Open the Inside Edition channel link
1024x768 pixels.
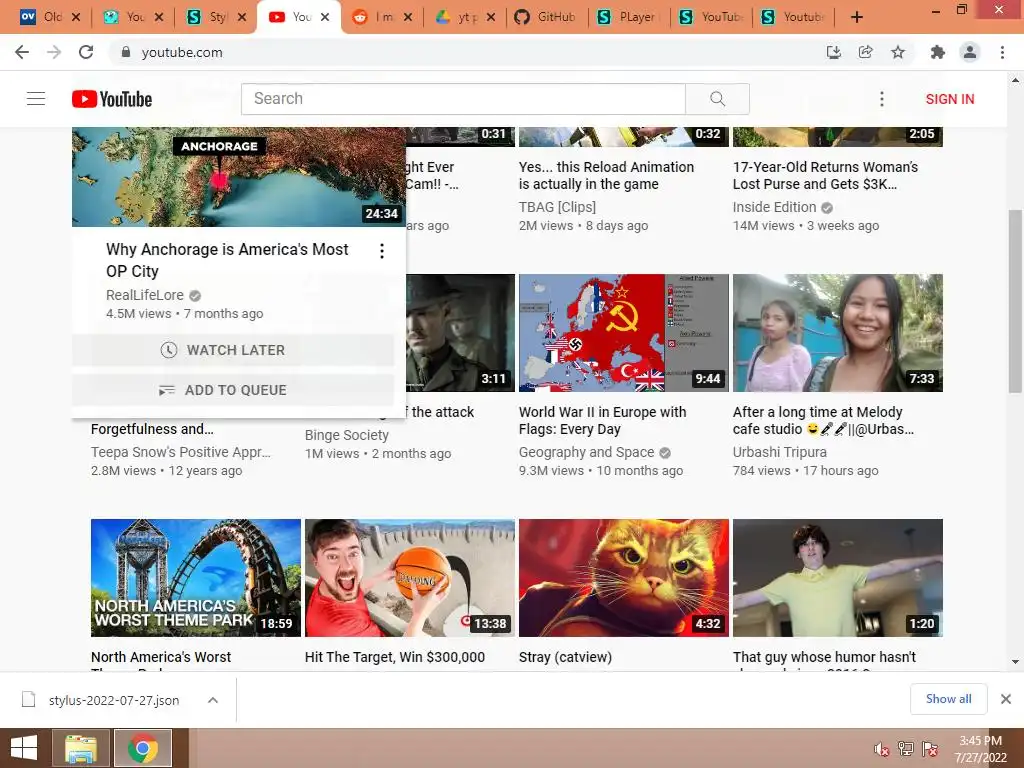(x=775, y=207)
